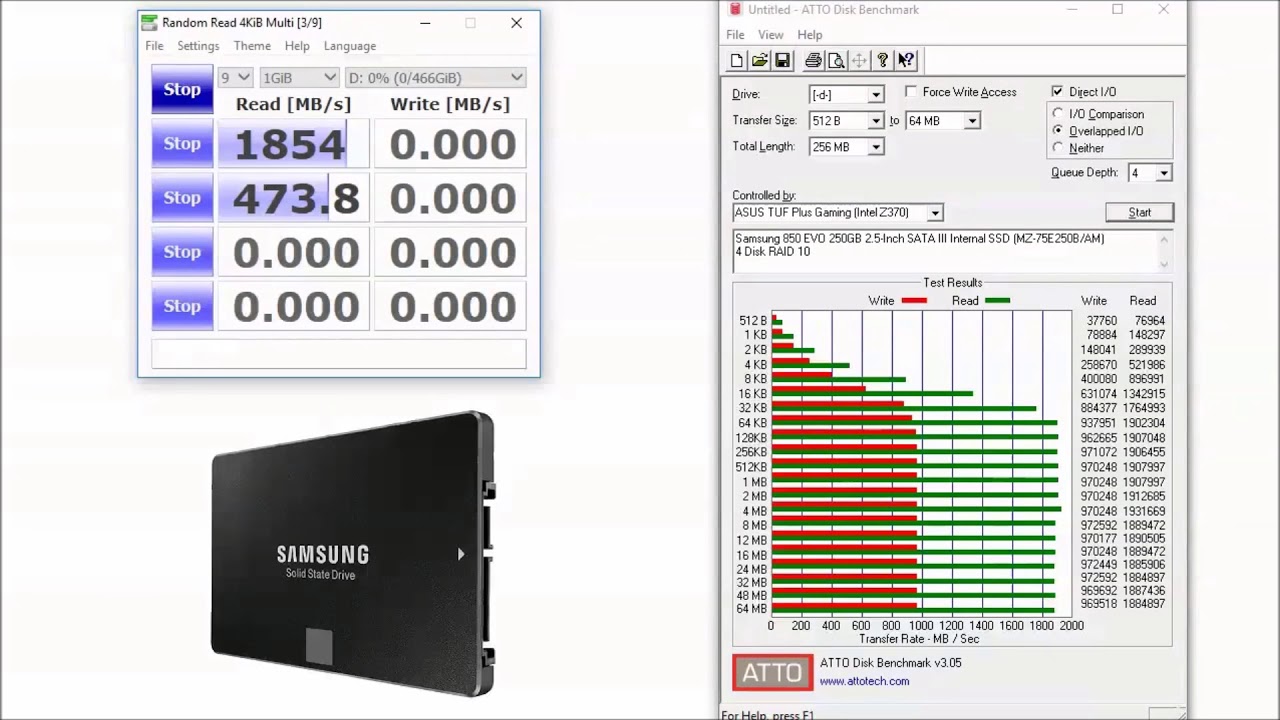Click the Write [MB/s] column header
The height and width of the screenshot is (720, 1280).
(x=450, y=104)
